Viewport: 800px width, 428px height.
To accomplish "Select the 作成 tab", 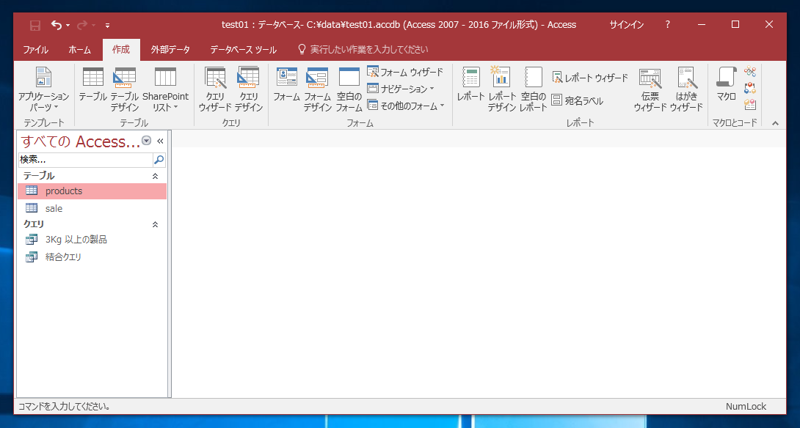I will [121, 49].
